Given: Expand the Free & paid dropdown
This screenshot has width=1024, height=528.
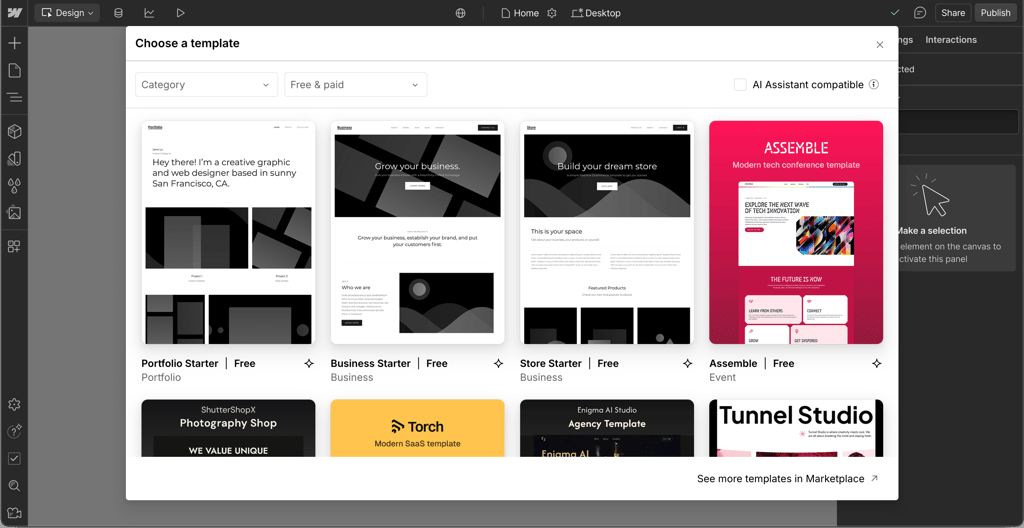Looking at the screenshot, I should click(x=355, y=84).
